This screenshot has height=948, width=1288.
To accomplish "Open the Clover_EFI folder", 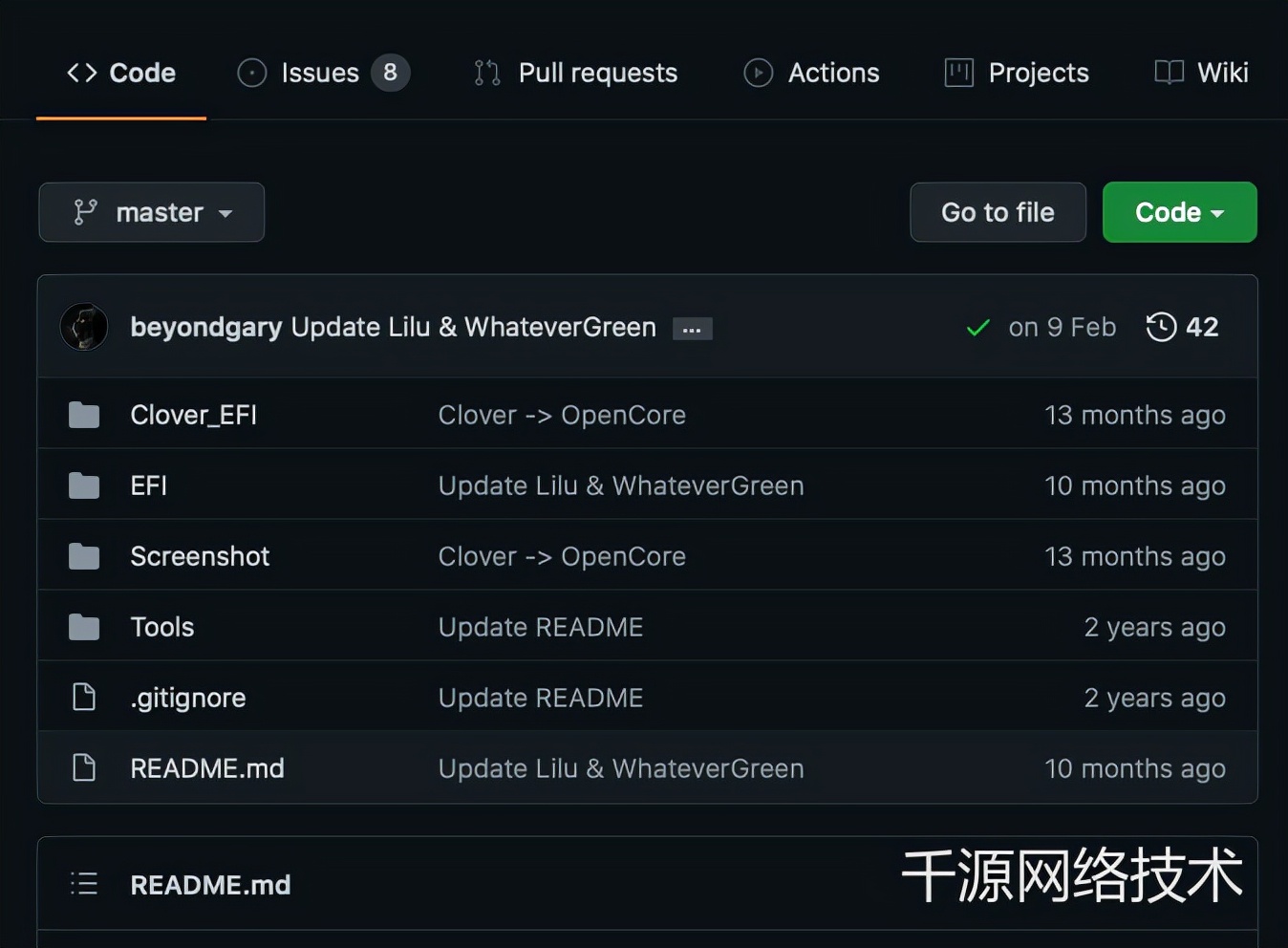I will tap(193, 415).
